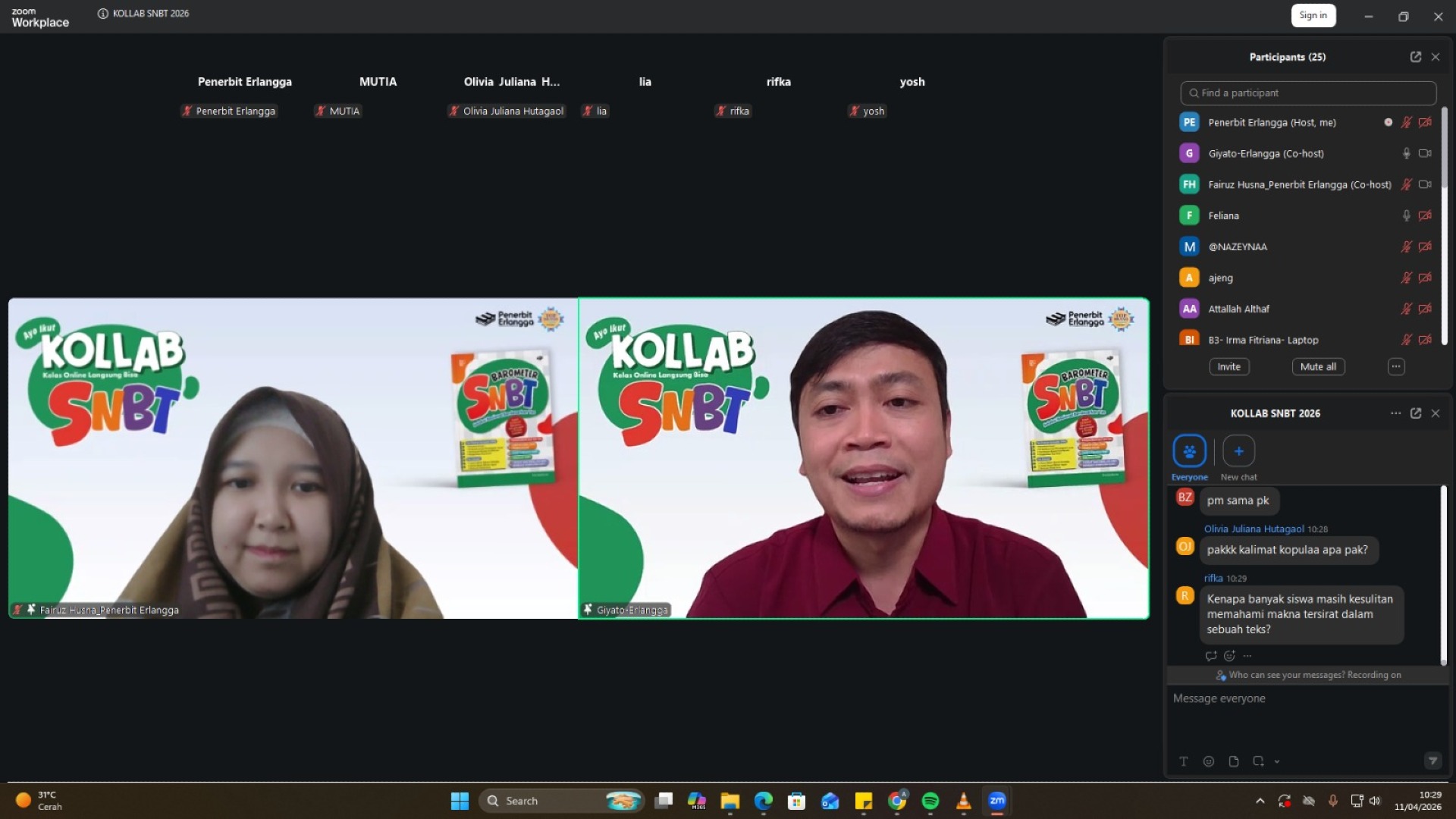1456x819 pixels.
Task: Click the Find a participant search field
Action: [1307, 93]
